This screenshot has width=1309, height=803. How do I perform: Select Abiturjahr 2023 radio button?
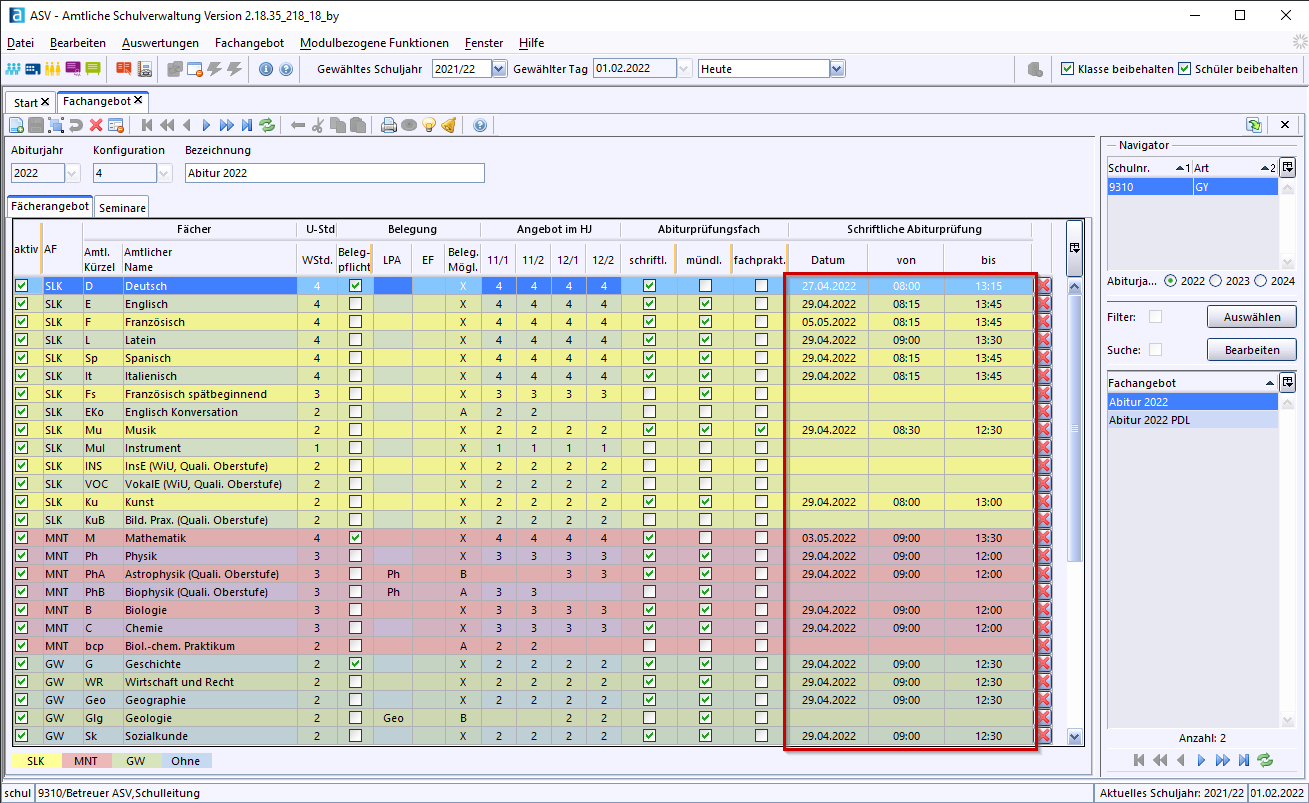tap(1217, 281)
